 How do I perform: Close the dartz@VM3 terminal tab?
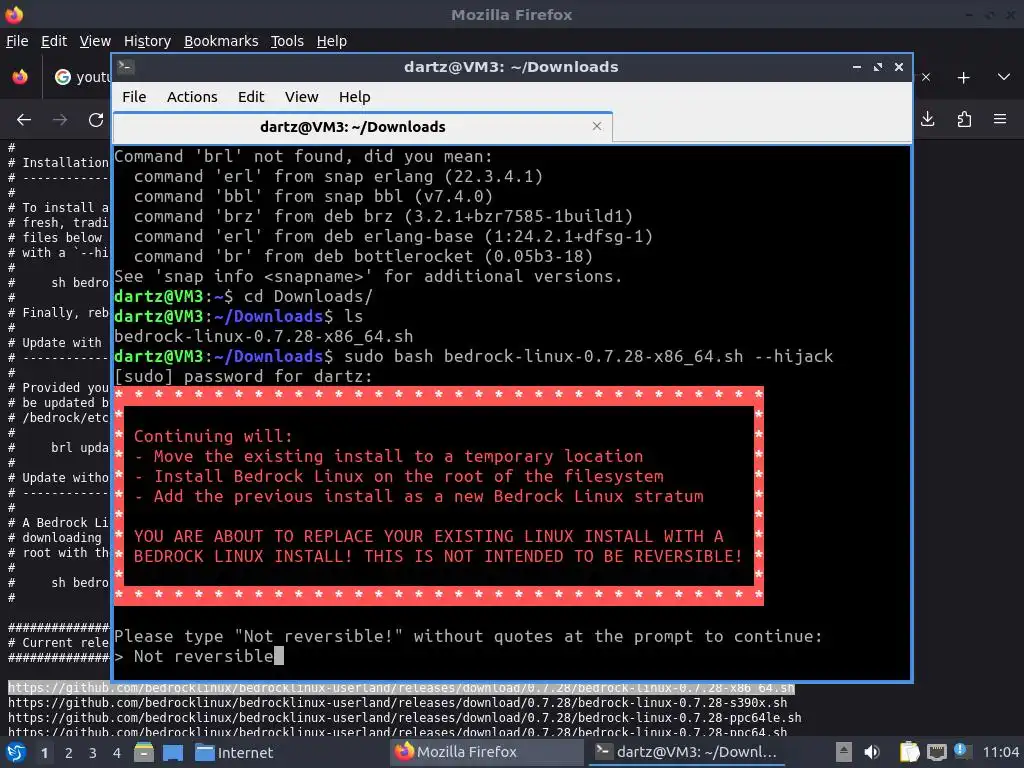coord(596,126)
